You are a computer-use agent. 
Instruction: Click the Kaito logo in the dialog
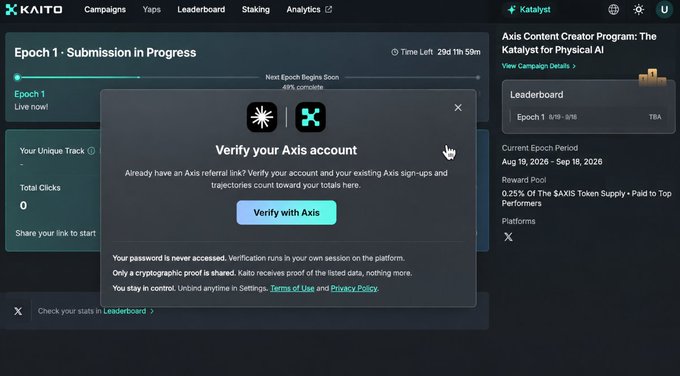[x=311, y=117]
